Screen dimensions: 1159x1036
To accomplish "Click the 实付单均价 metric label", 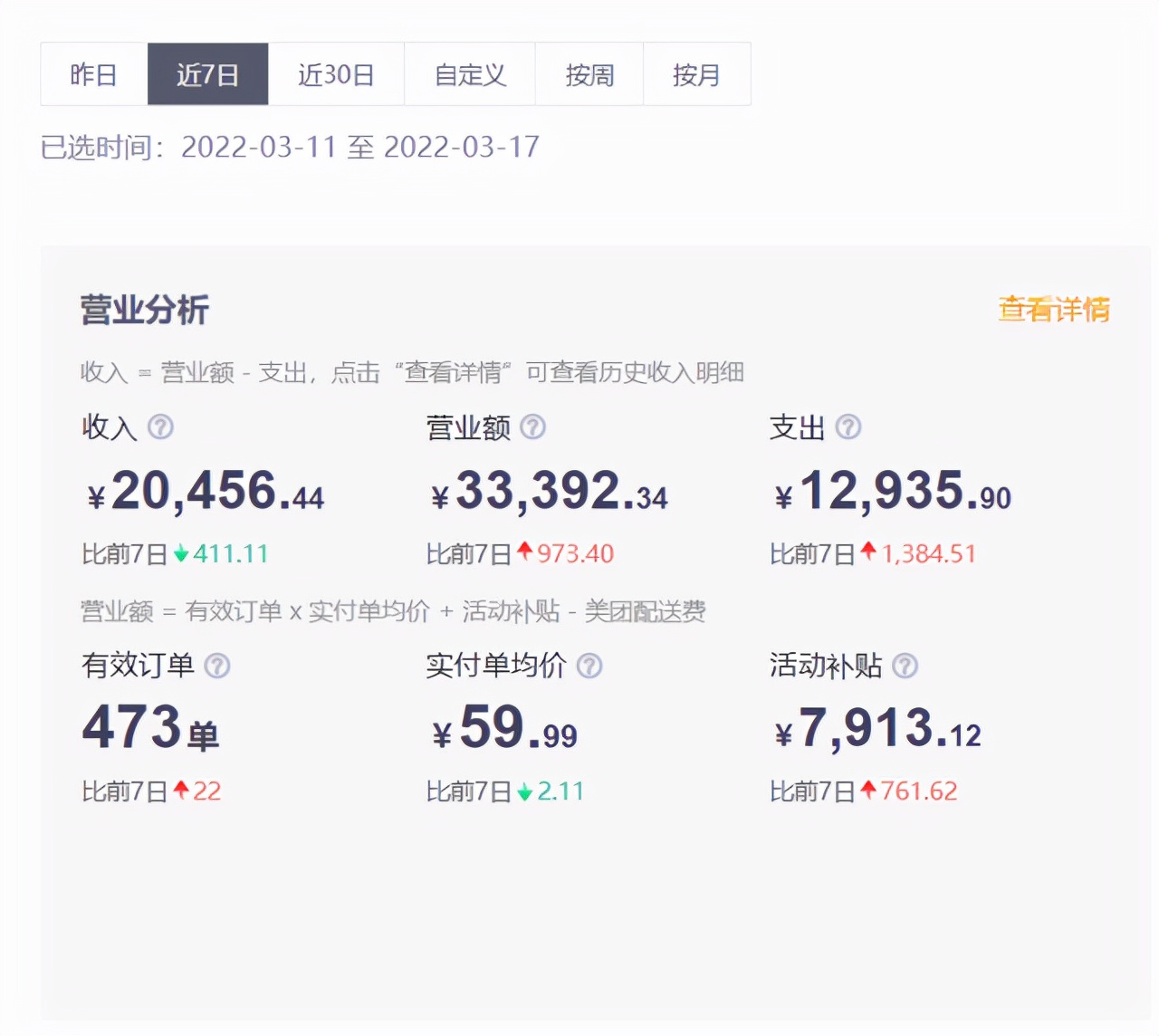I will 496,666.
